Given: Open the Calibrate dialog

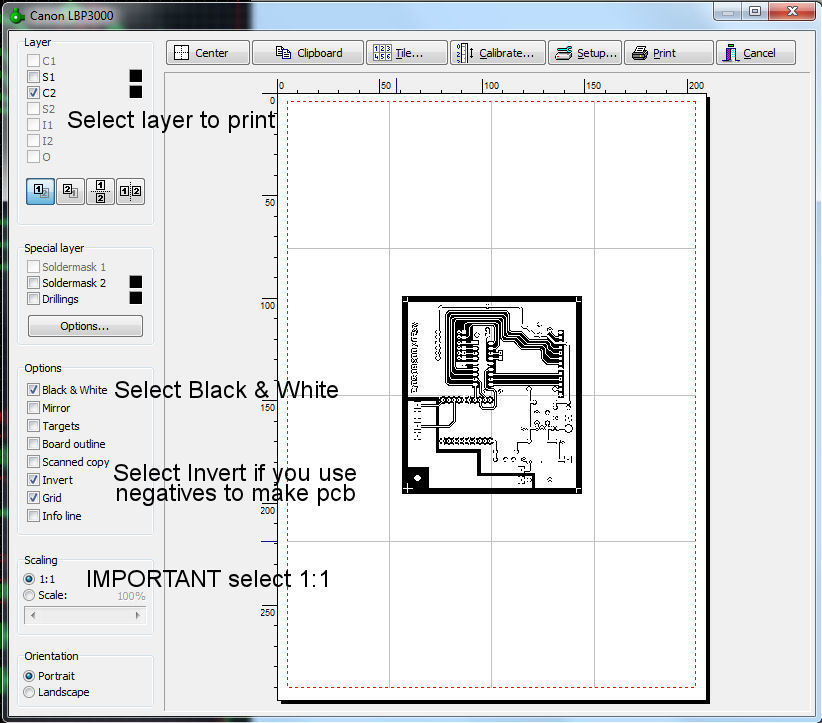Looking at the screenshot, I should [497, 53].
